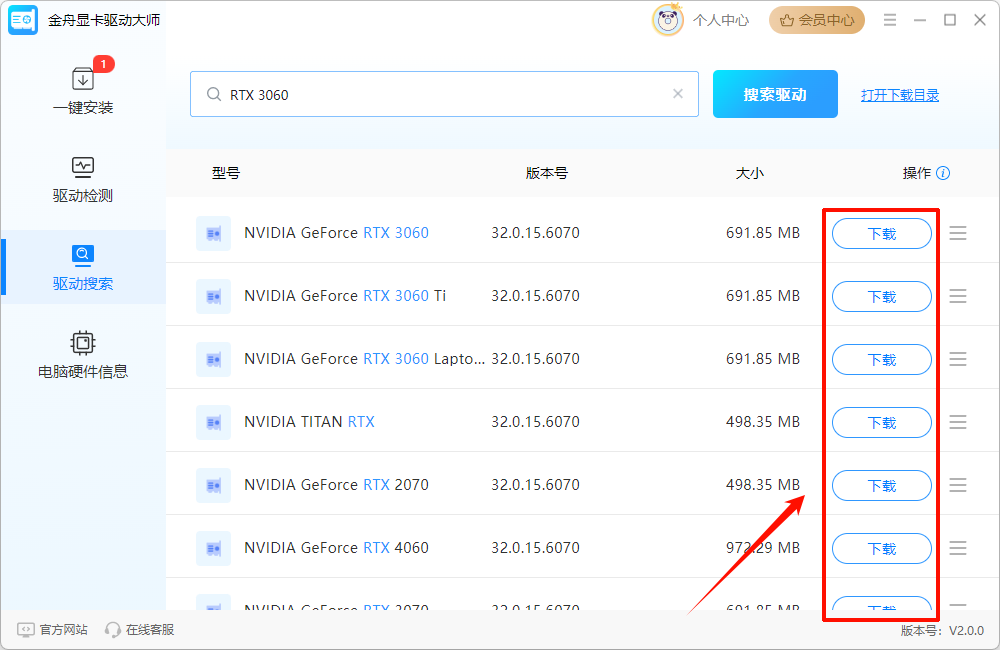The width and height of the screenshot is (1000, 650).
Task: Expand more options for GeForce RTX 2070 row
Action: [958, 485]
